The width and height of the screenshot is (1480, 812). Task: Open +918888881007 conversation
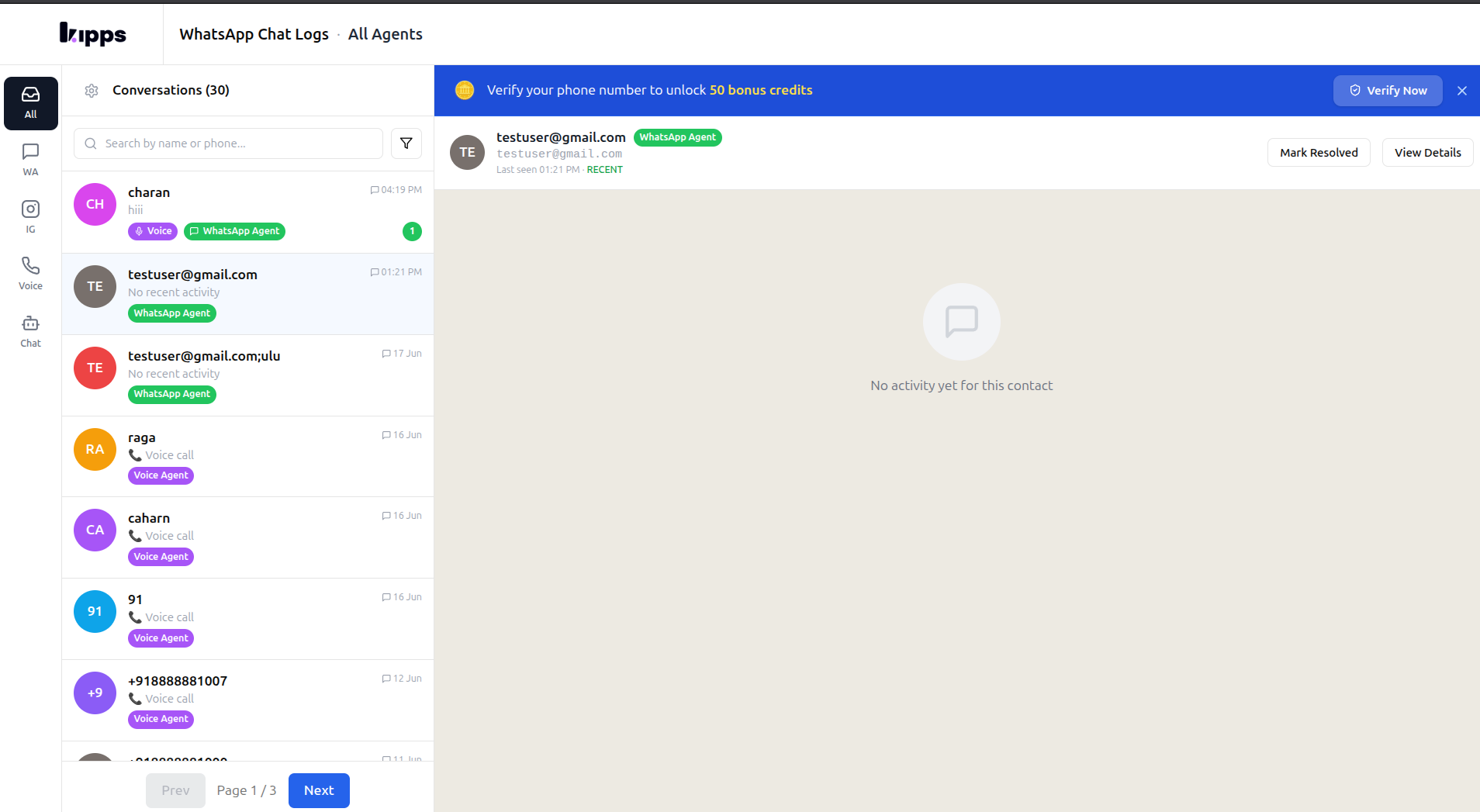pos(247,700)
